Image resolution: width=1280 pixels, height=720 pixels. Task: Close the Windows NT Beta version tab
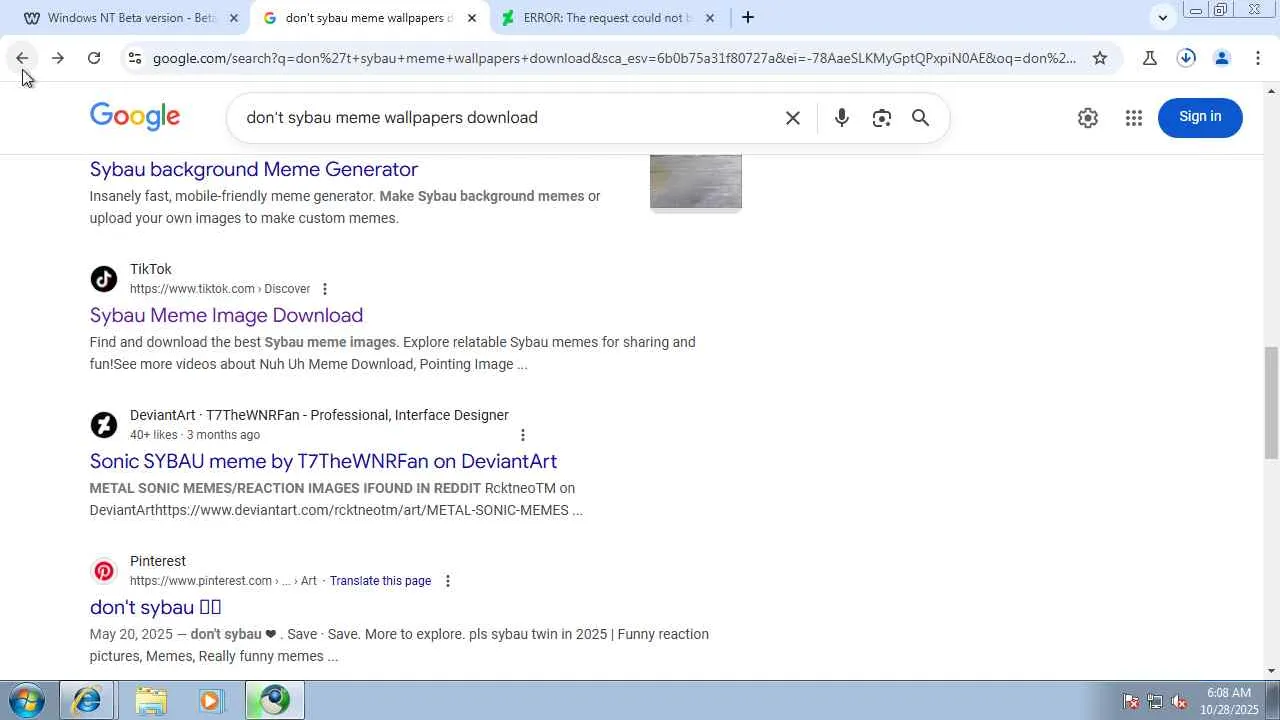(234, 18)
